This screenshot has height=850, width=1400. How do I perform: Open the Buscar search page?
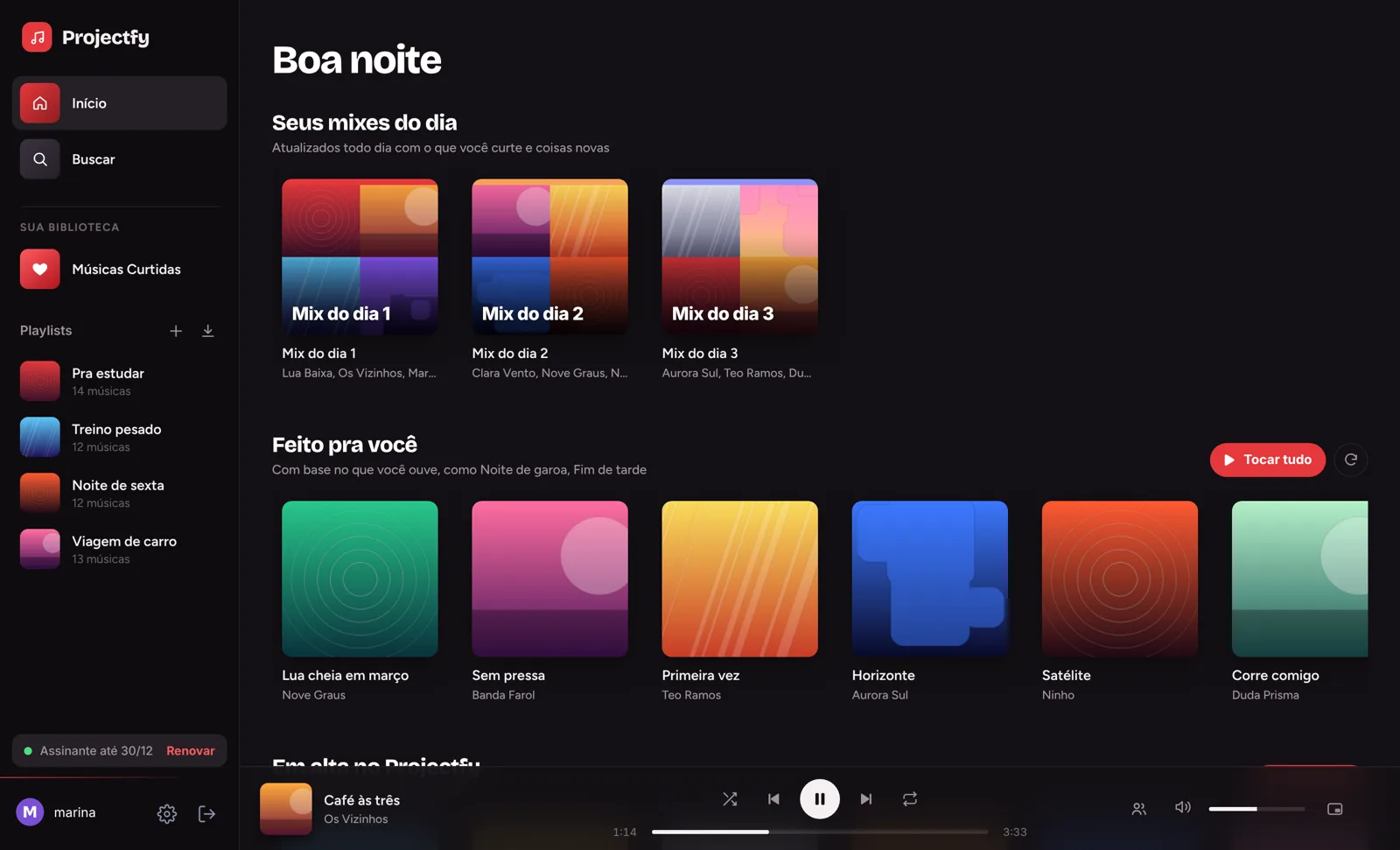click(x=119, y=159)
